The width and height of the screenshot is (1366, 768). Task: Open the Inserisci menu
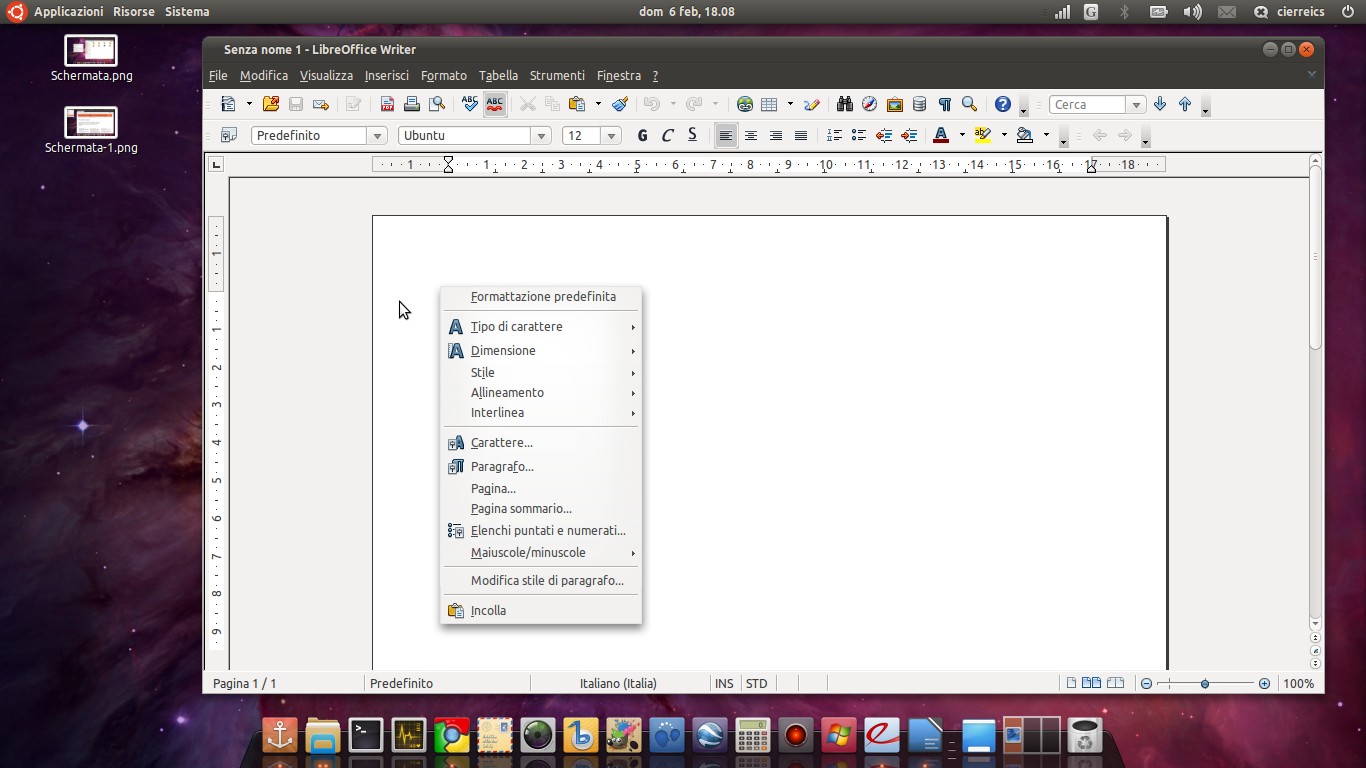pyautogui.click(x=387, y=76)
